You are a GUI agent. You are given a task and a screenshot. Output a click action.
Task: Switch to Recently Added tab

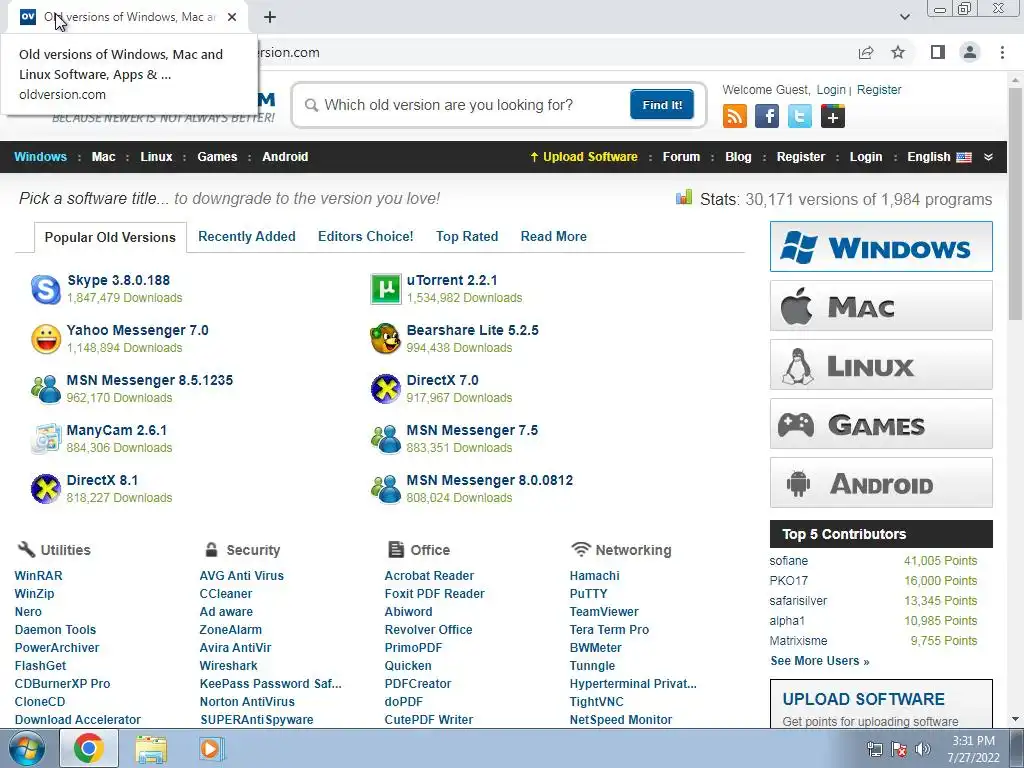pyautogui.click(x=247, y=236)
